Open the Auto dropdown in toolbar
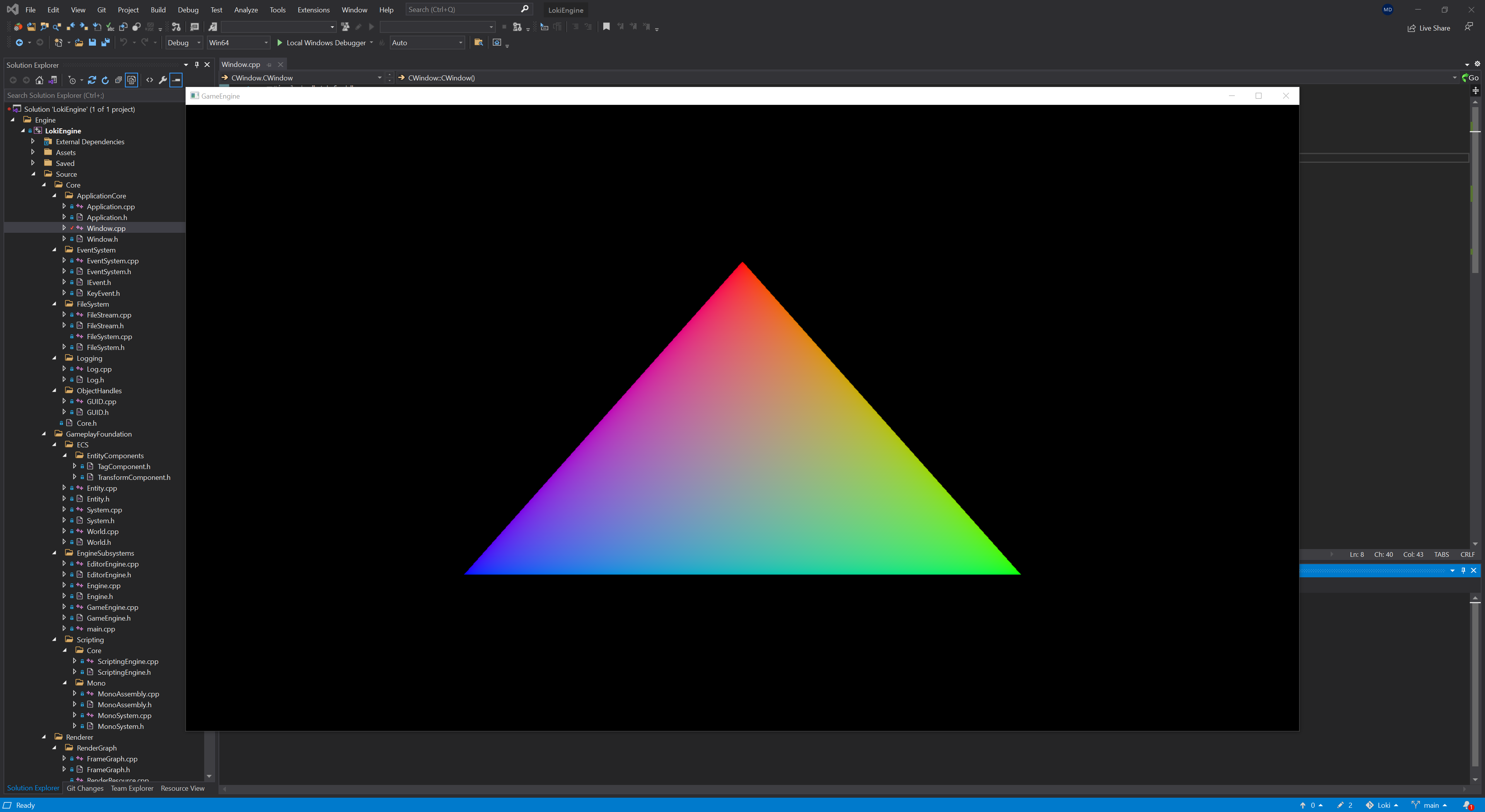 point(427,43)
